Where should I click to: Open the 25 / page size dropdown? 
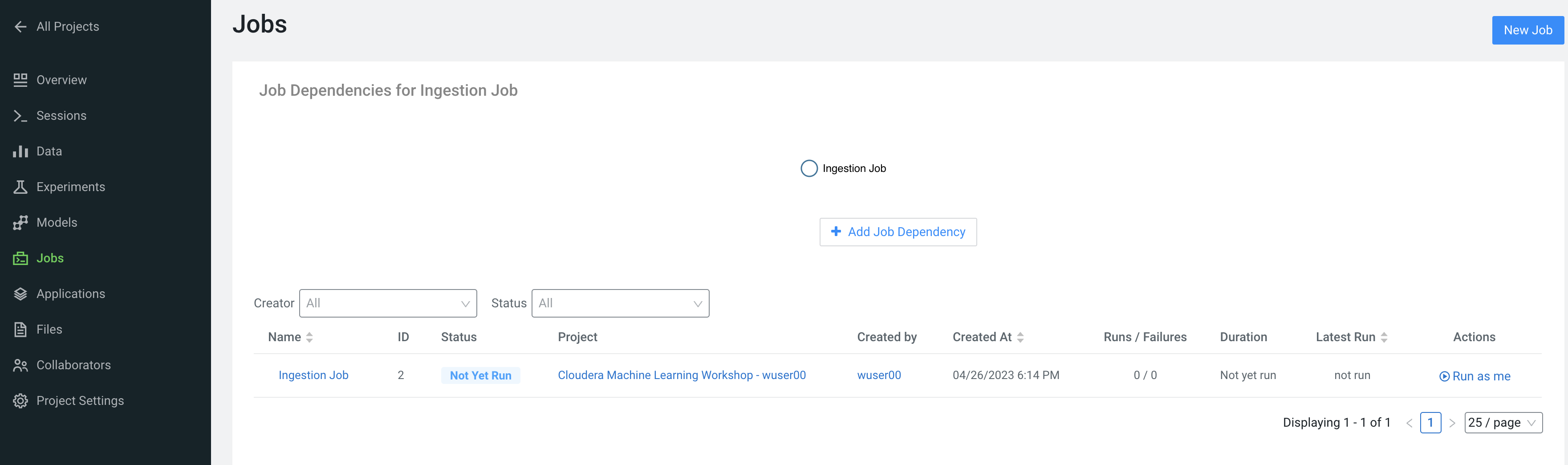[1503, 422]
